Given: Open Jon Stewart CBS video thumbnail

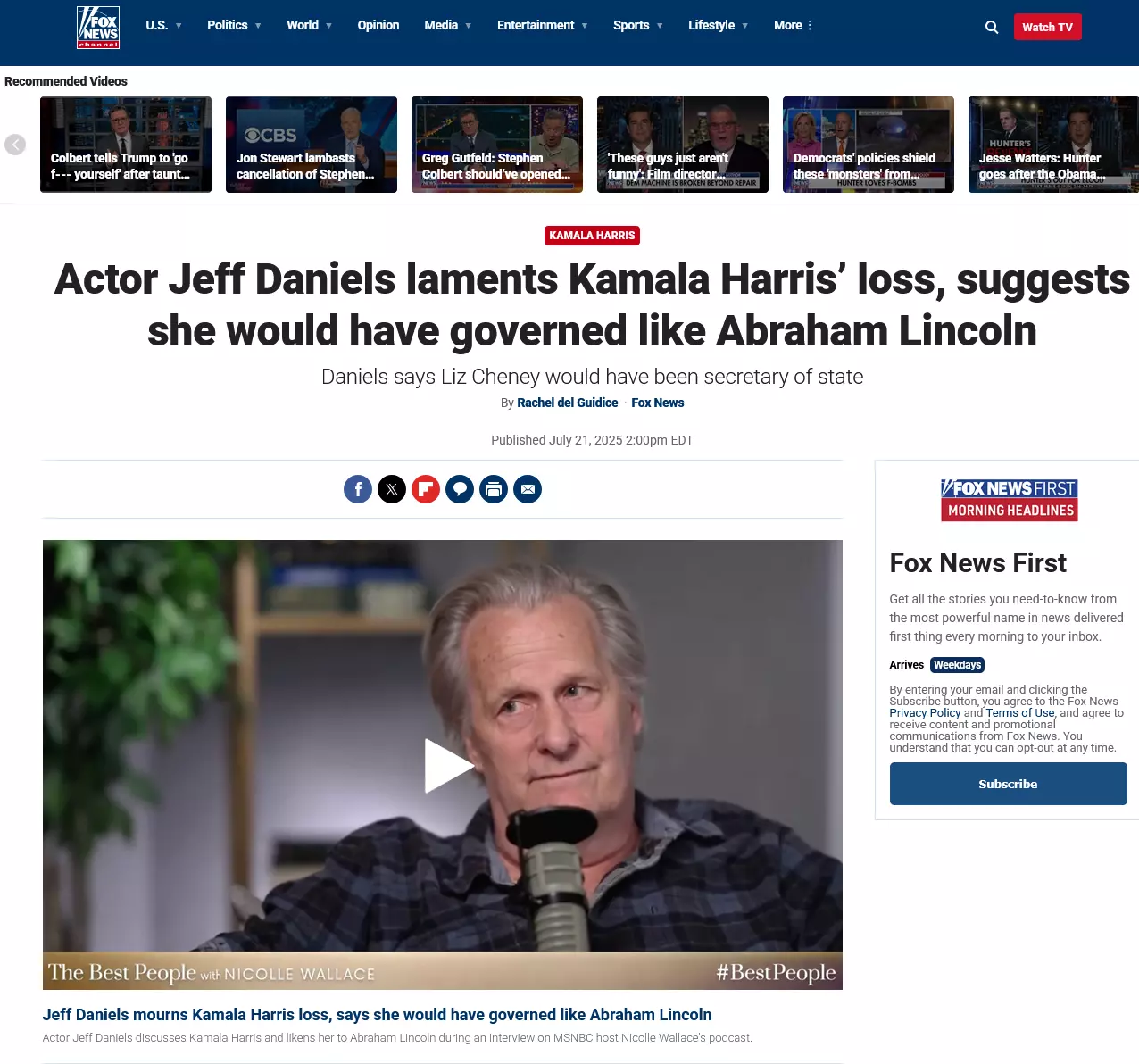Looking at the screenshot, I should pos(312,145).
